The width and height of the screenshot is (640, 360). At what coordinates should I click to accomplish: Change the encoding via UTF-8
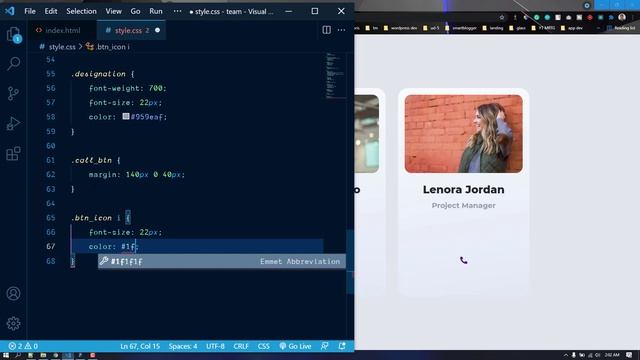coord(215,346)
